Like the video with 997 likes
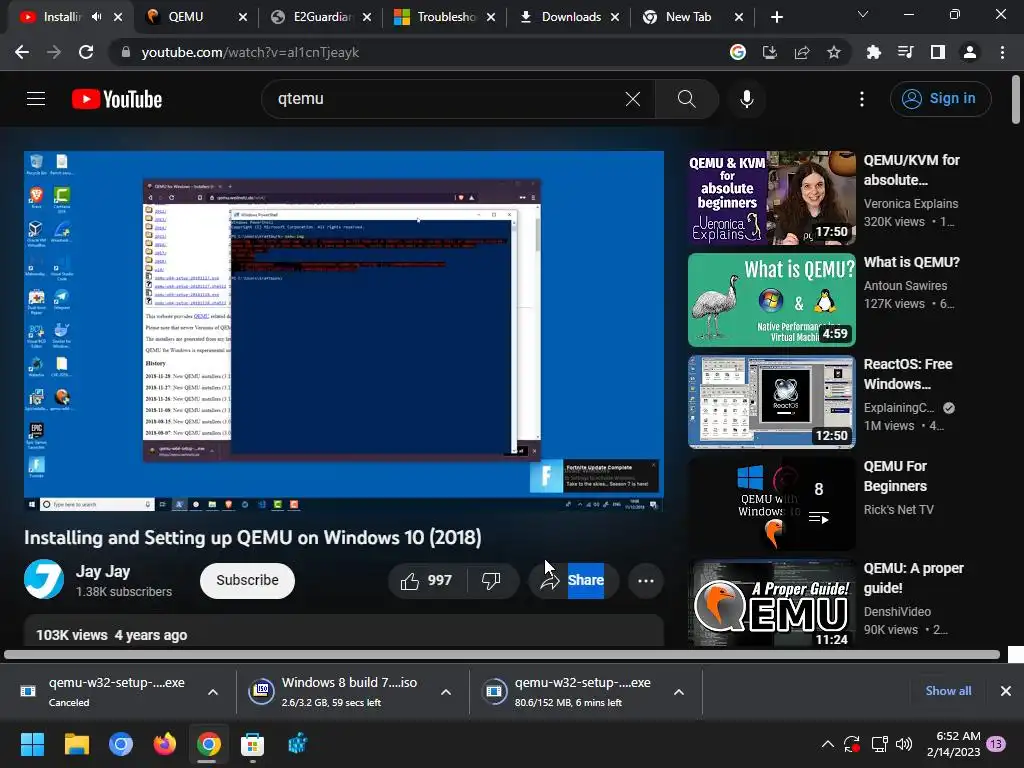1024x768 pixels. [427, 581]
